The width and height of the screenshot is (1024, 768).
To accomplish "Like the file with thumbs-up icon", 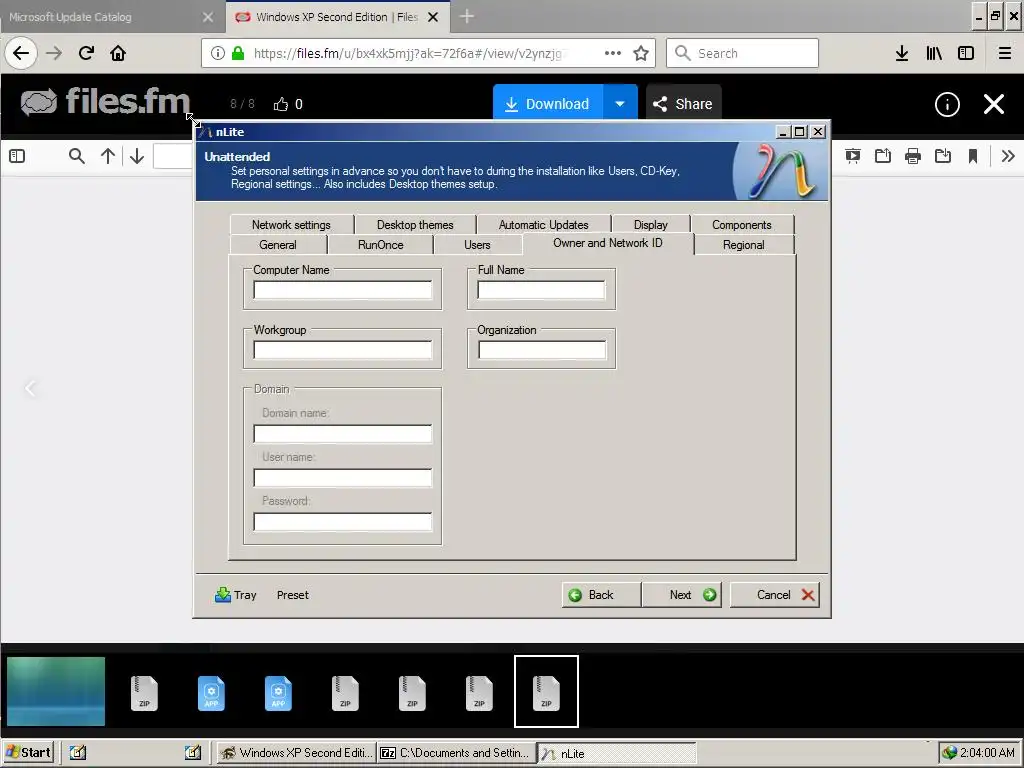I will click(x=281, y=104).
